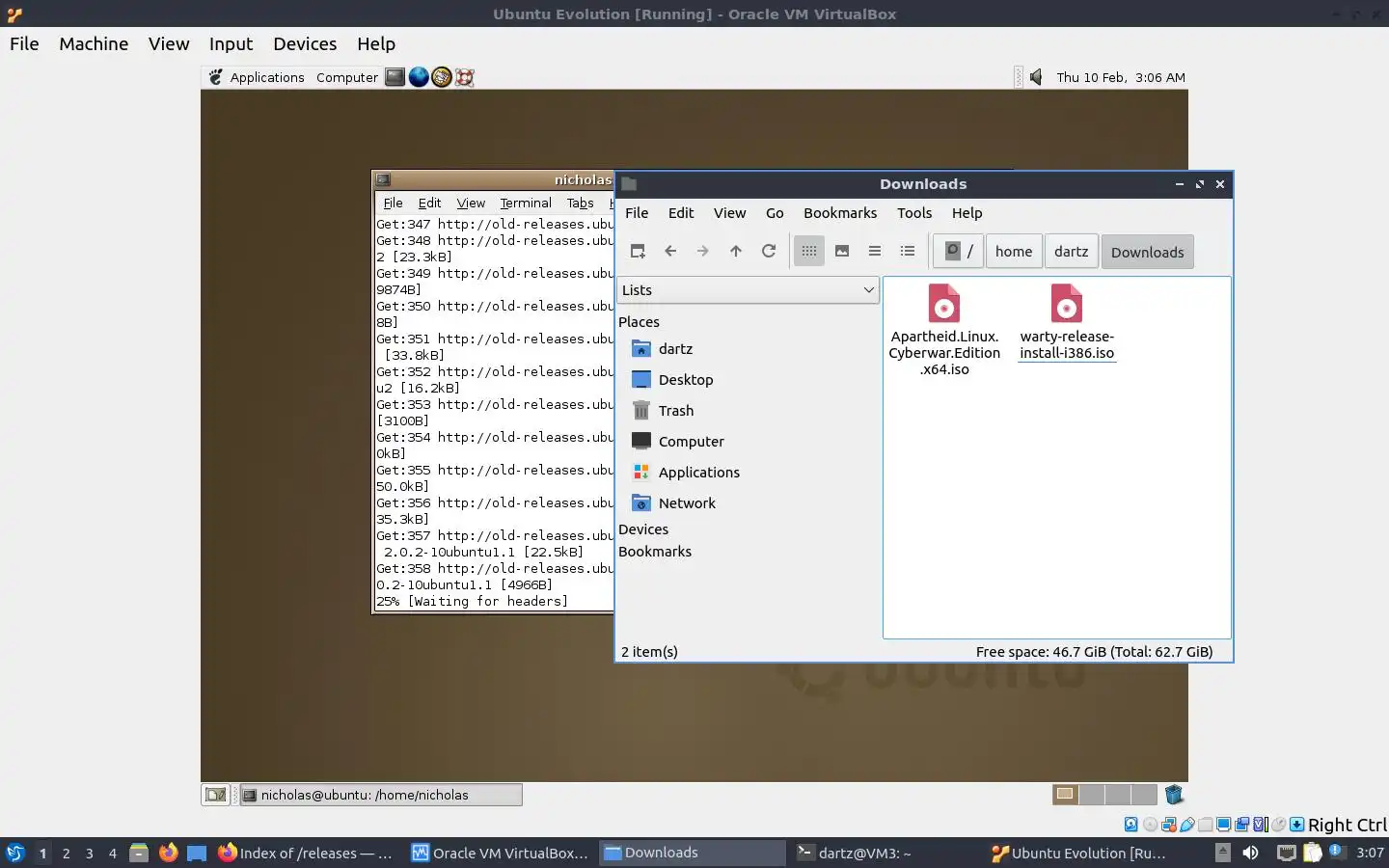Screen dimensions: 1389x868
Task: Click the VirtualBox mouse integration indicator
Action: point(1278,825)
